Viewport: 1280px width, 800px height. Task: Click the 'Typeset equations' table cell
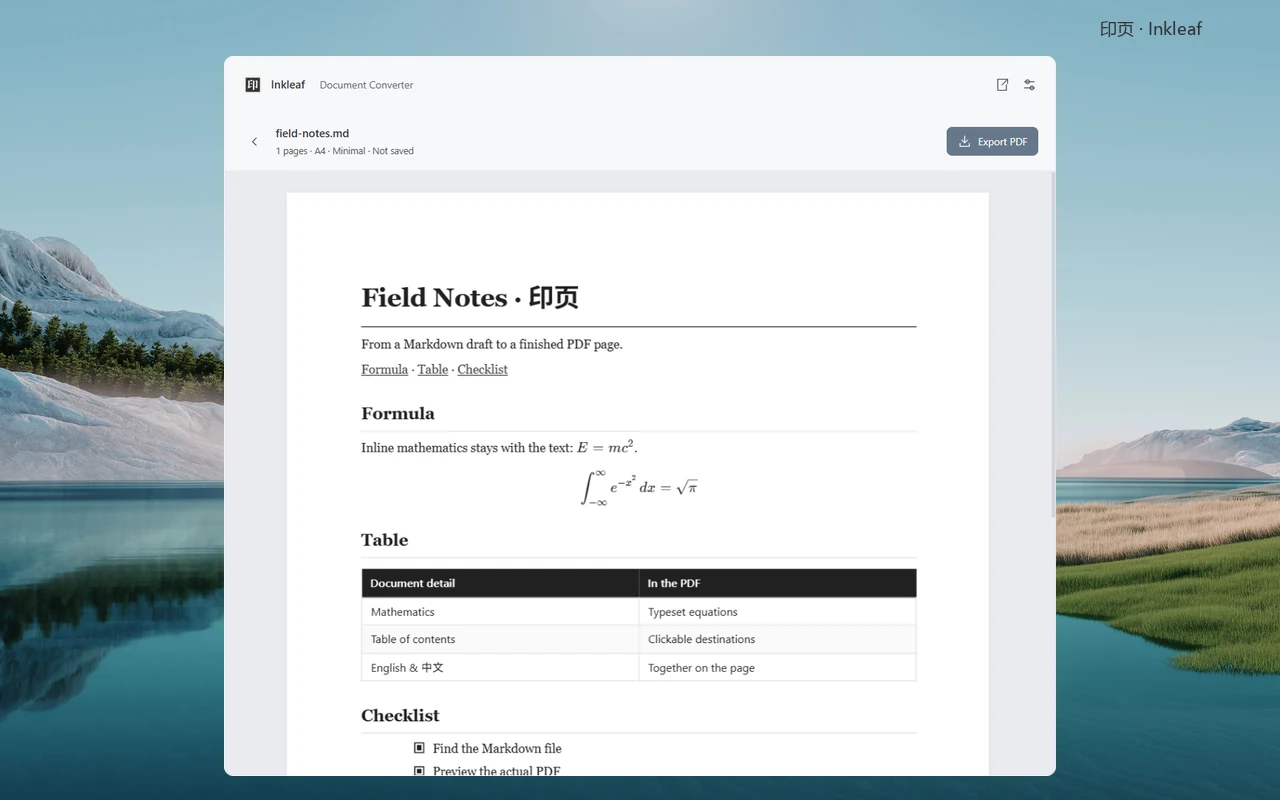(x=778, y=611)
